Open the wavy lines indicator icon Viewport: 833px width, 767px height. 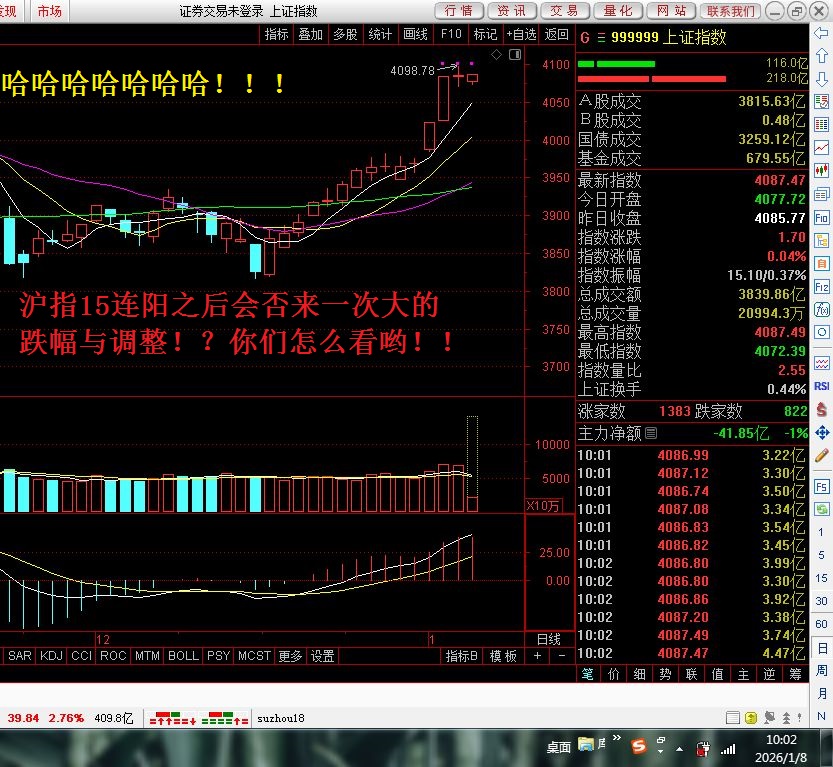point(821,363)
